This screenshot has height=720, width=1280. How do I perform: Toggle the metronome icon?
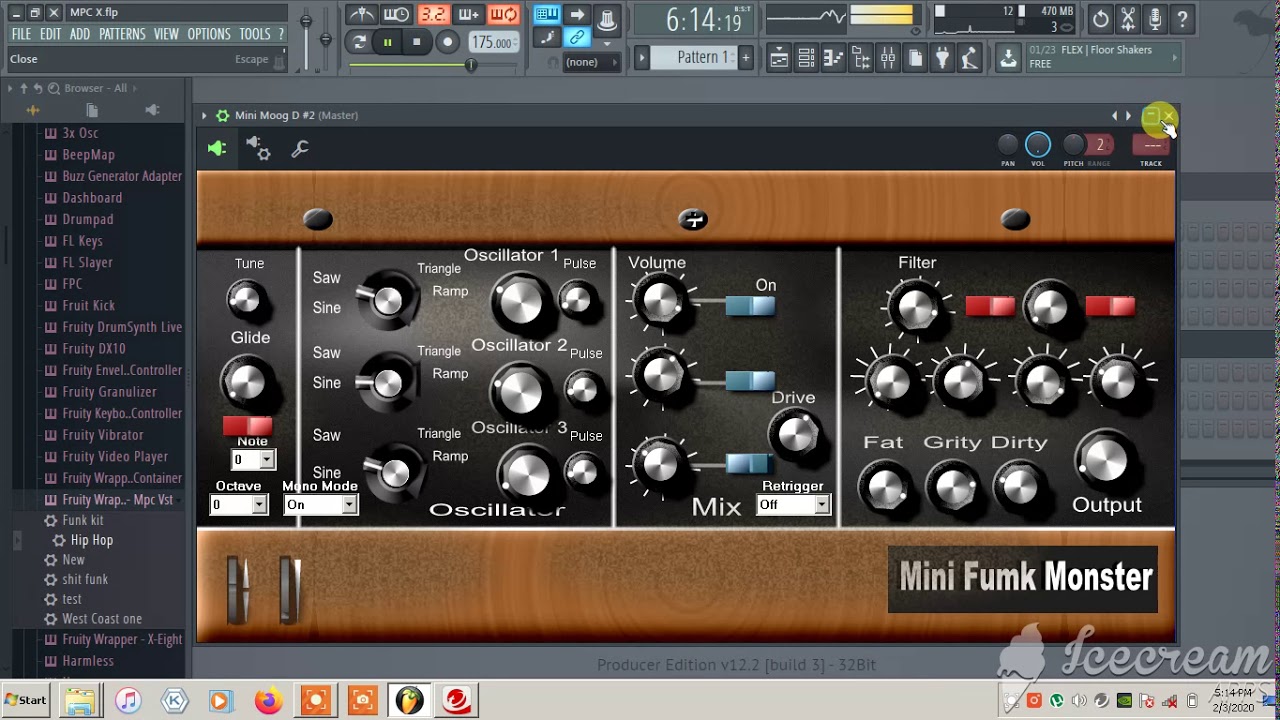pyautogui.click(x=361, y=15)
